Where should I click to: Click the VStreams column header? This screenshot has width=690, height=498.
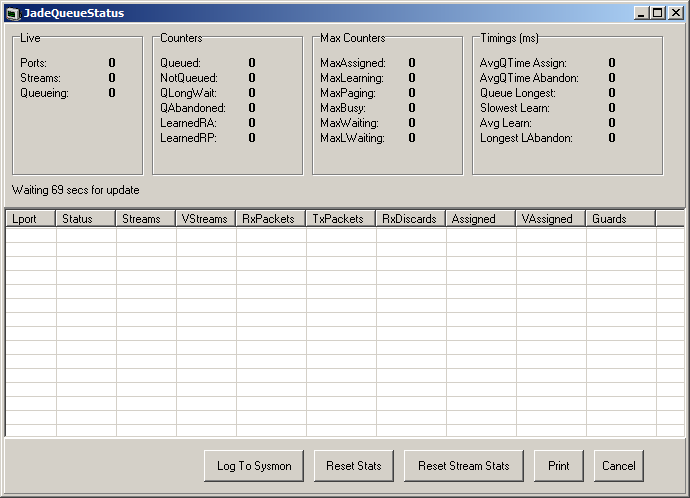point(206,219)
